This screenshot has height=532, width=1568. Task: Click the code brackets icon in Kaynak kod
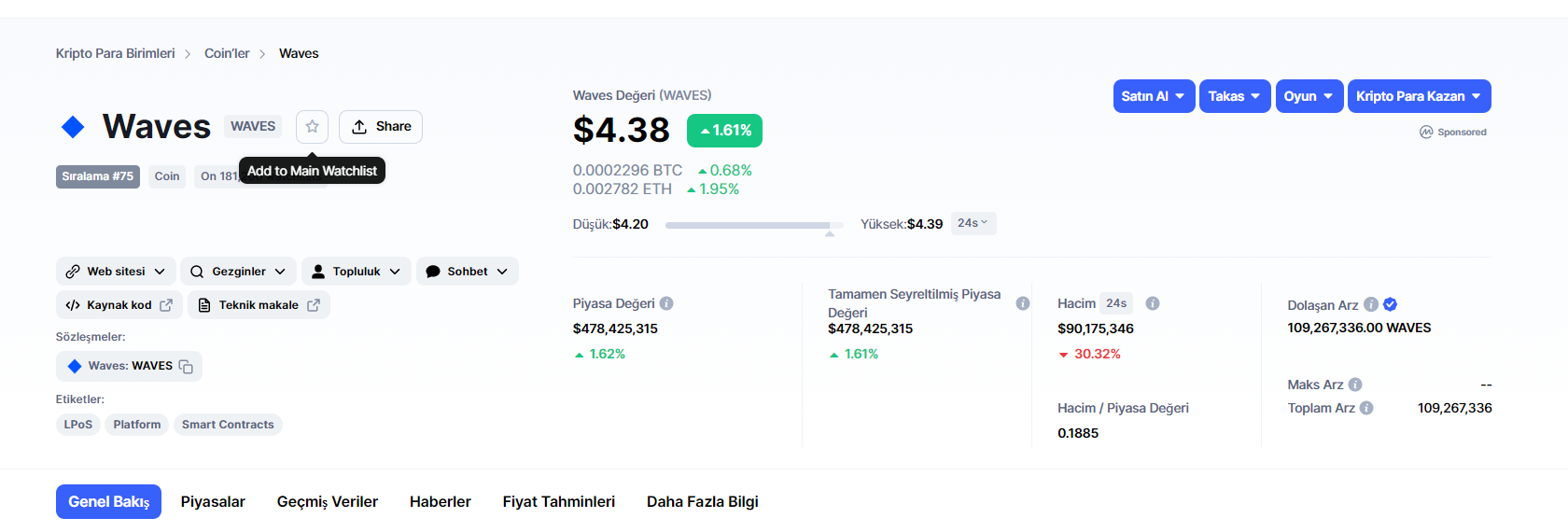[73, 305]
